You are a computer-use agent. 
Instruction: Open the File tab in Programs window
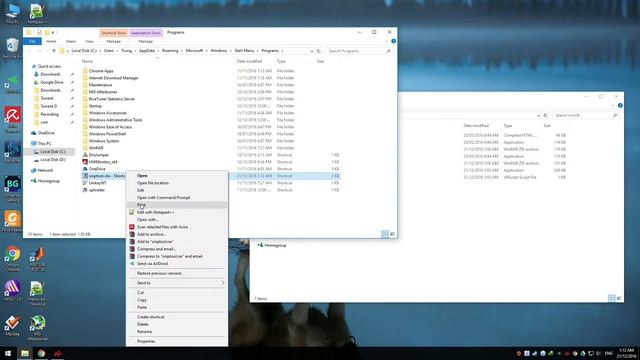[x=32, y=41]
